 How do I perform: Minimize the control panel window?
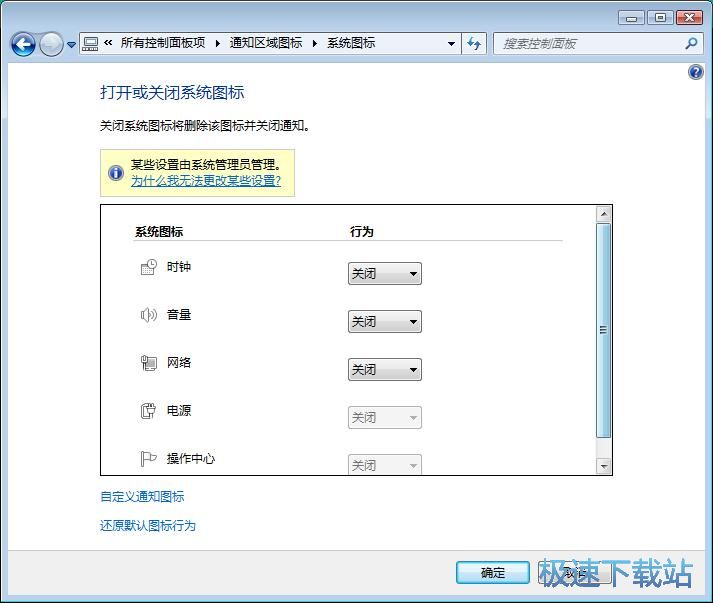click(632, 18)
